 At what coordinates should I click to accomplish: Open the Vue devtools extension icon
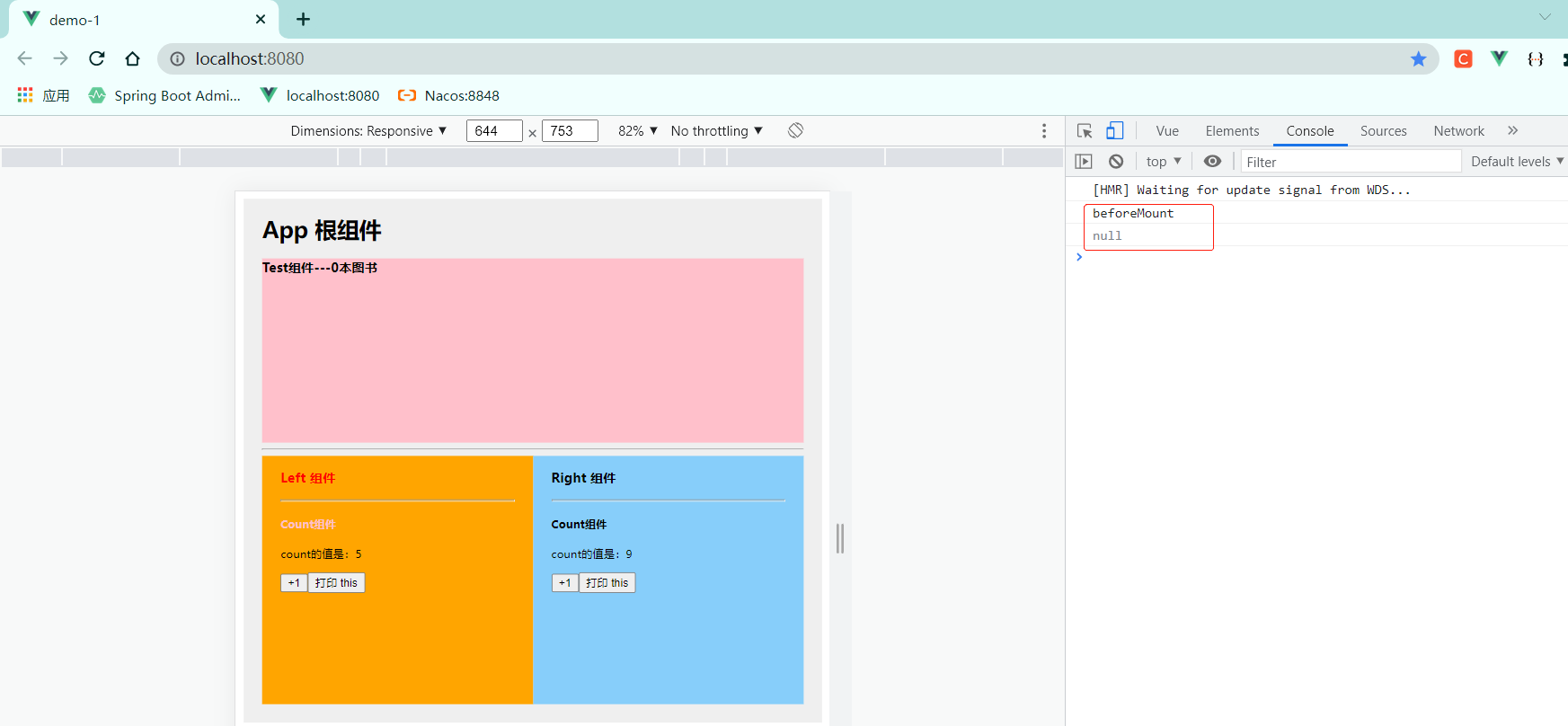point(1499,58)
